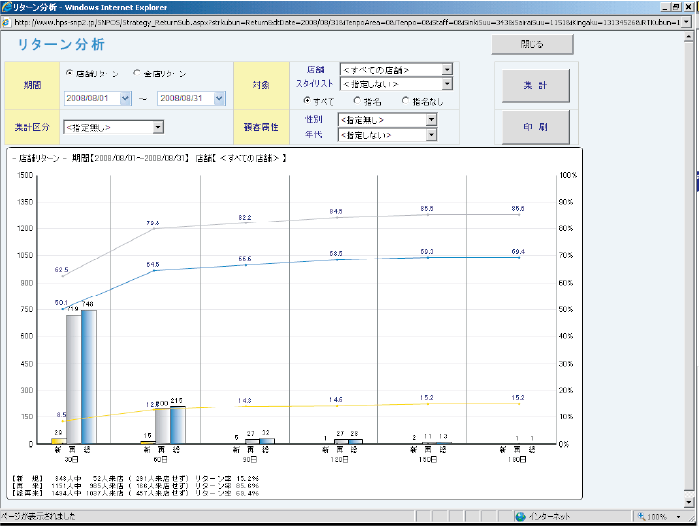The width and height of the screenshot is (700, 526).
Task: Choose the すべて radio option
Action: point(308,100)
